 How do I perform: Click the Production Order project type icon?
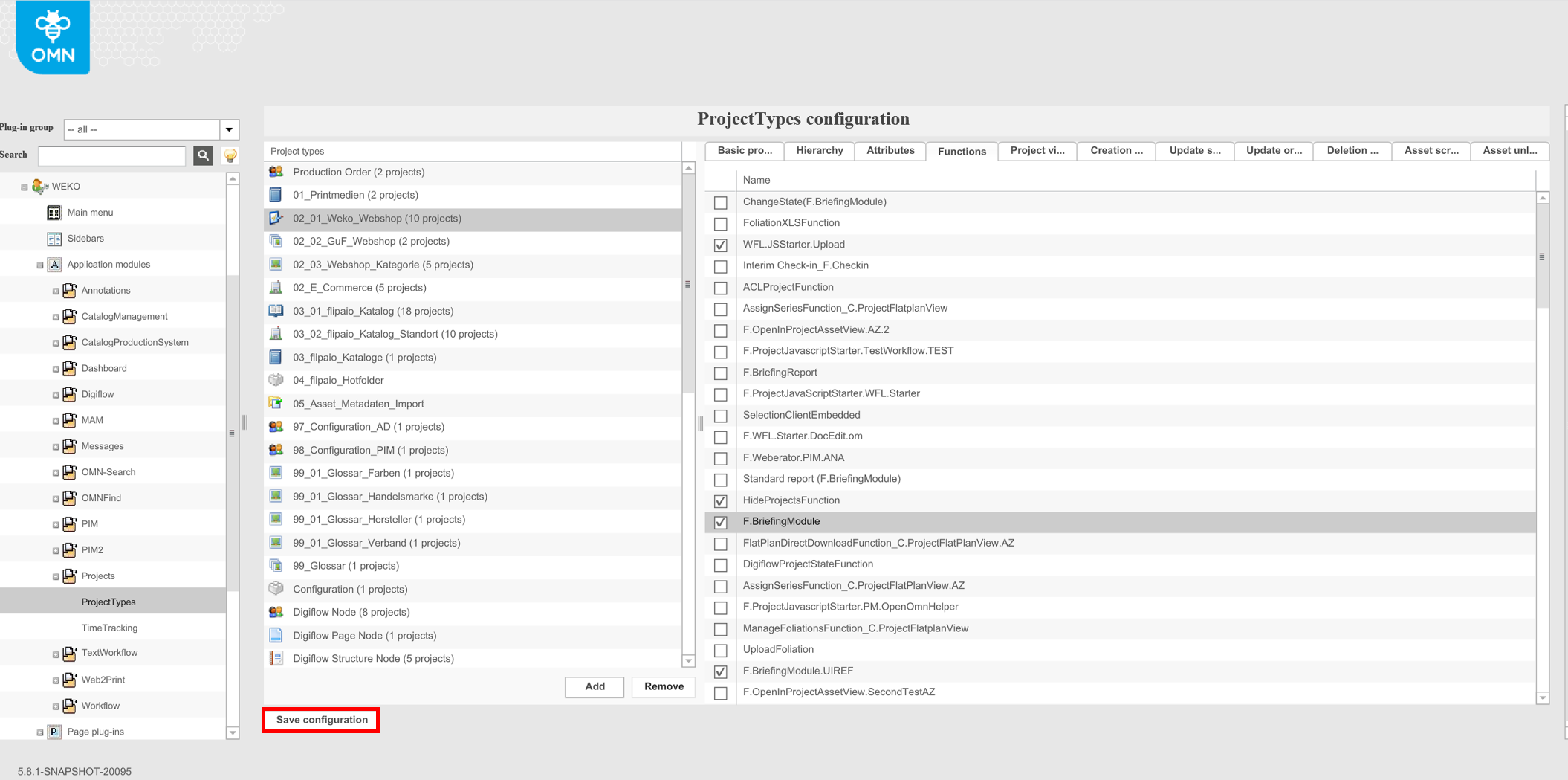coord(276,172)
